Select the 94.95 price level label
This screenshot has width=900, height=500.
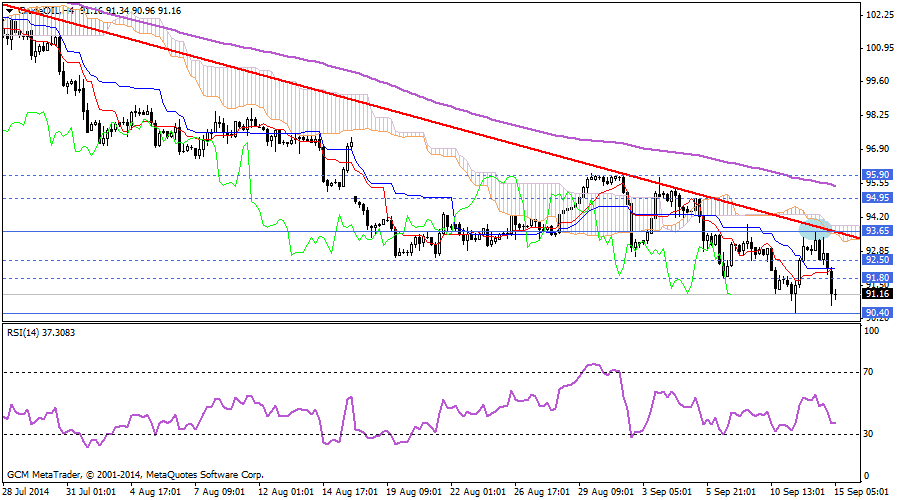tap(877, 198)
